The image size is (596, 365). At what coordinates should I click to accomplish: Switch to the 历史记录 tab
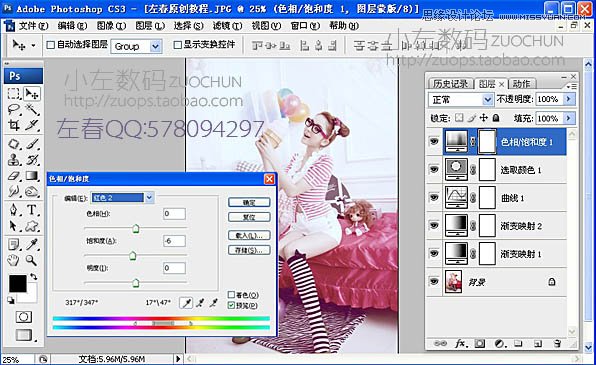pos(450,84)
